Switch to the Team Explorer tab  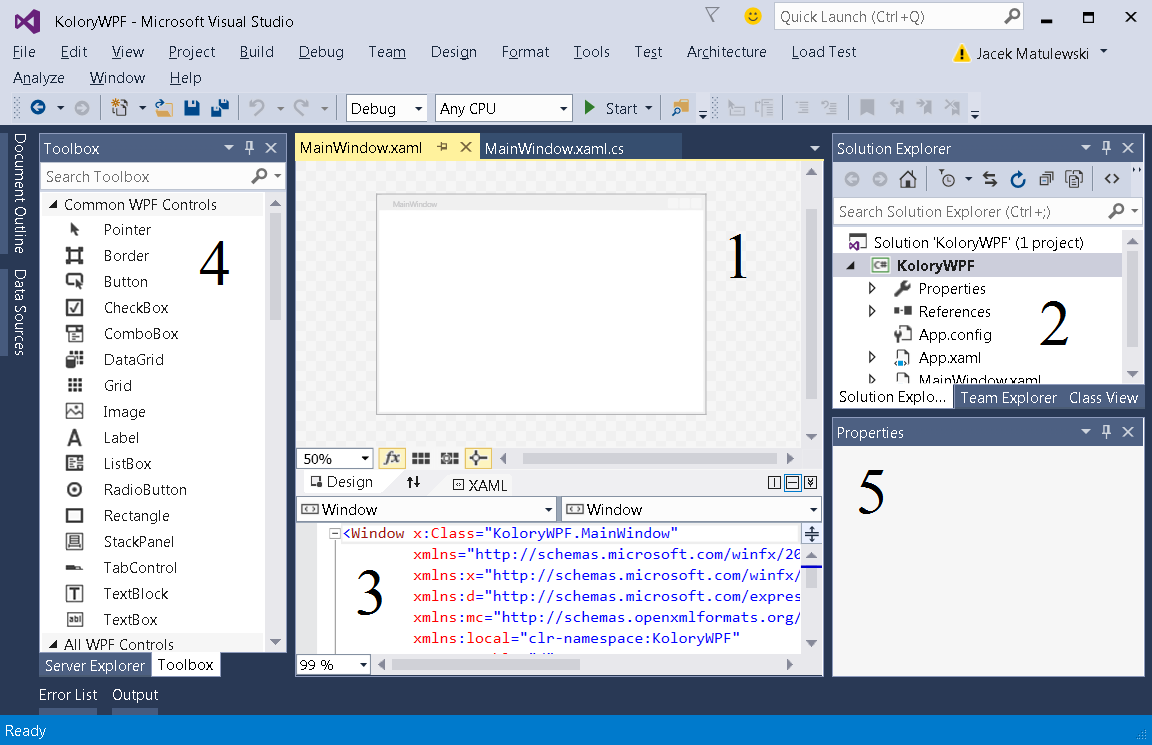tap(1008, 397)
